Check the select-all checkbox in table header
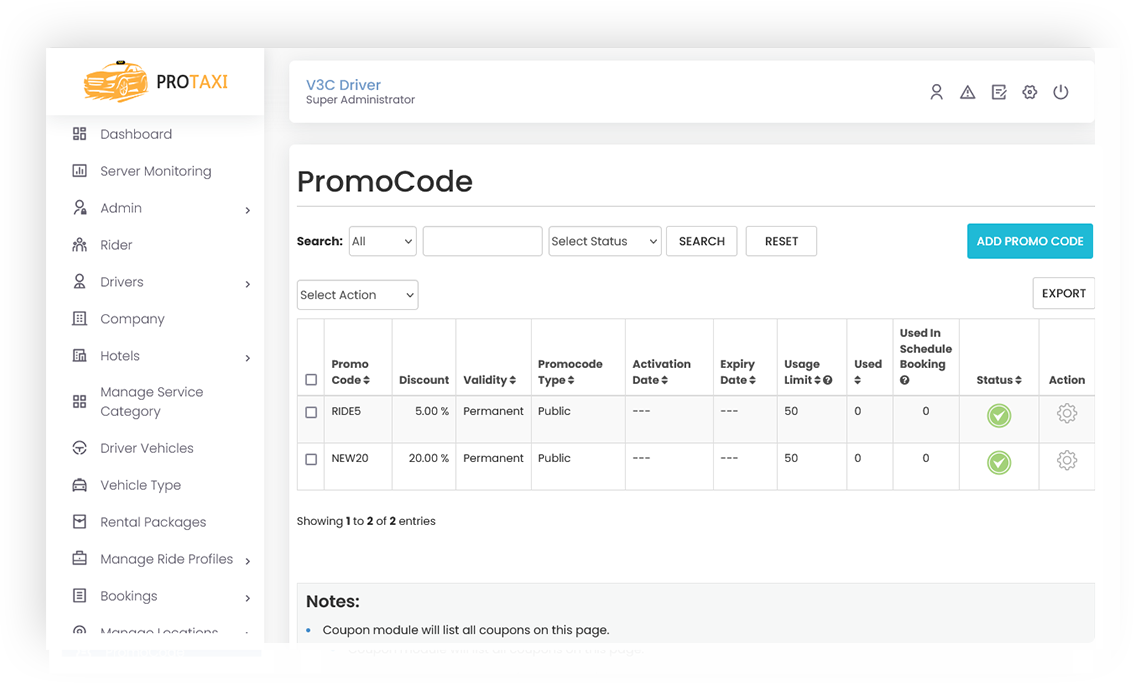This screenshot has height=684, width=1135. [x=311, y=380]
